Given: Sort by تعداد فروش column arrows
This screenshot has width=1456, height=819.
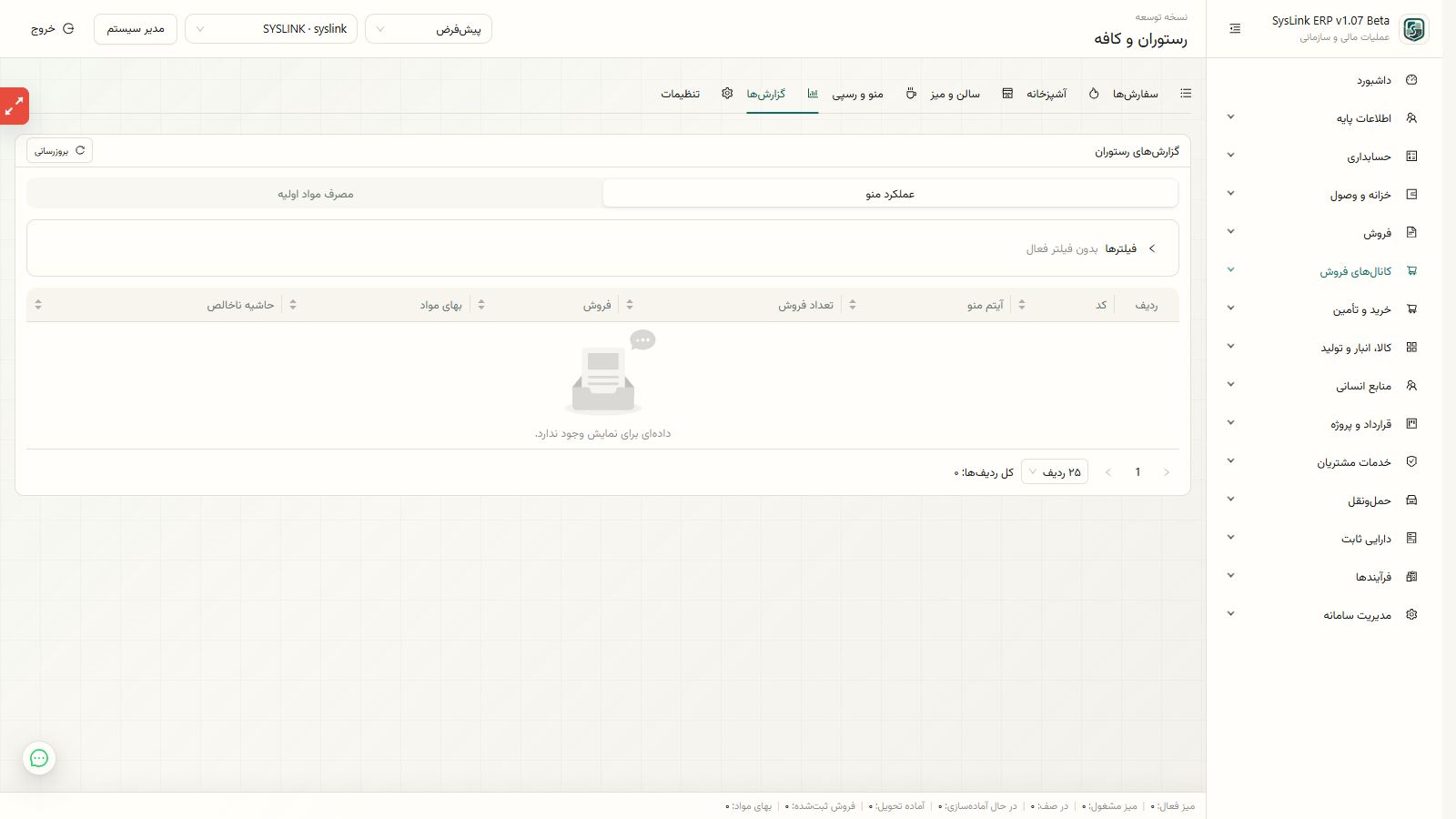Looking at the screenshot, I should coord(630,305).
